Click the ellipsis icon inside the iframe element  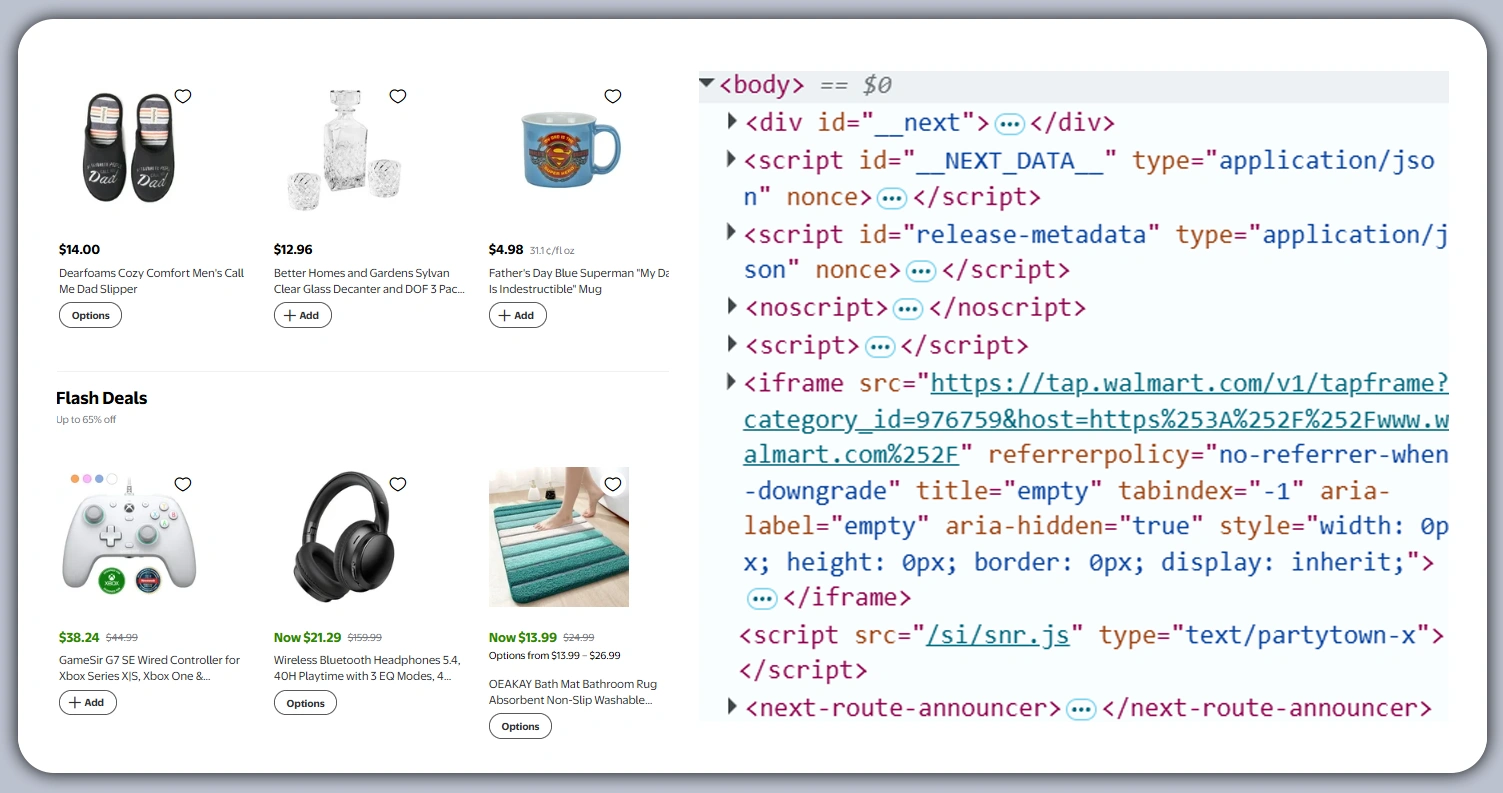[761, 597]
